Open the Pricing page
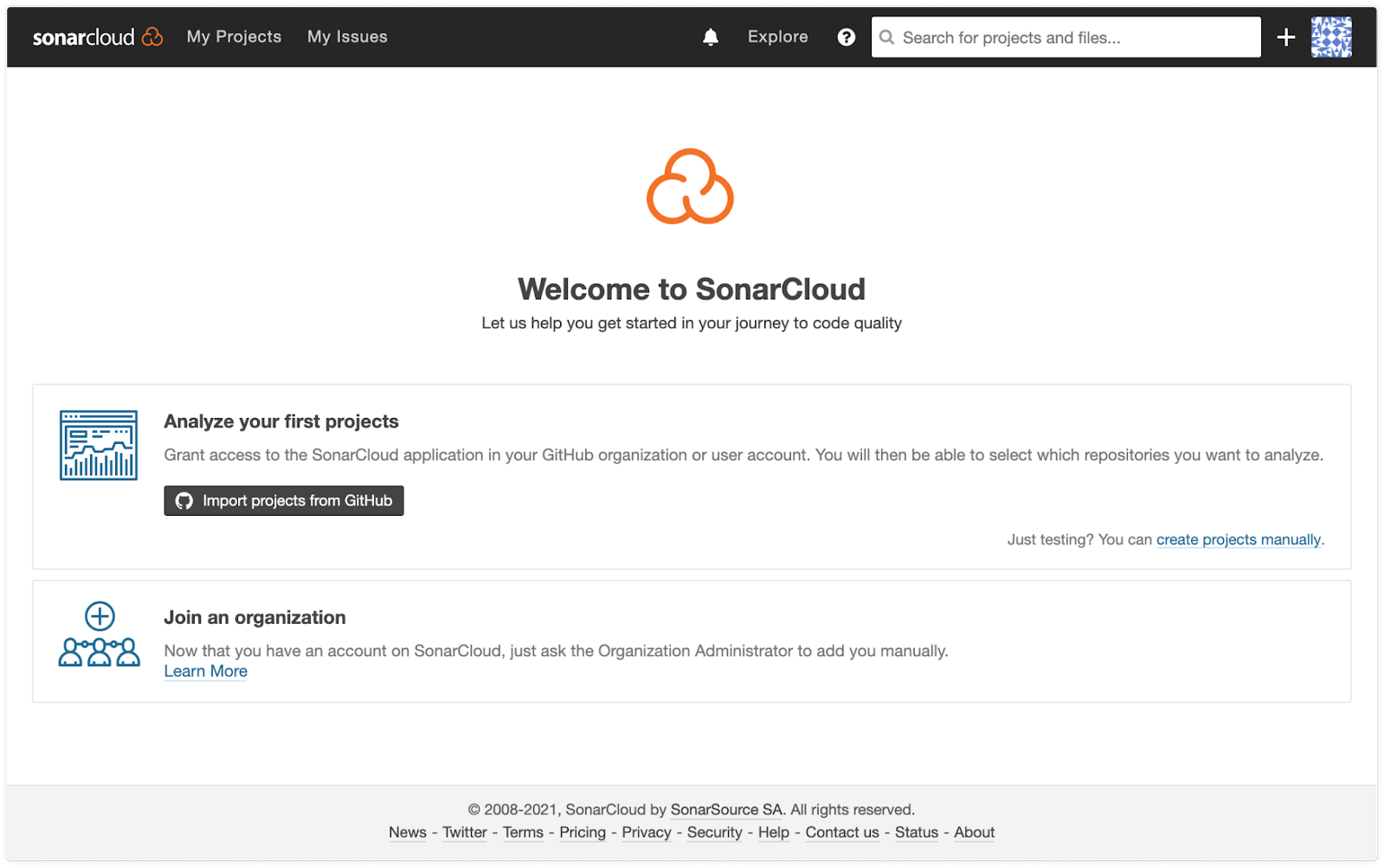 583,832
